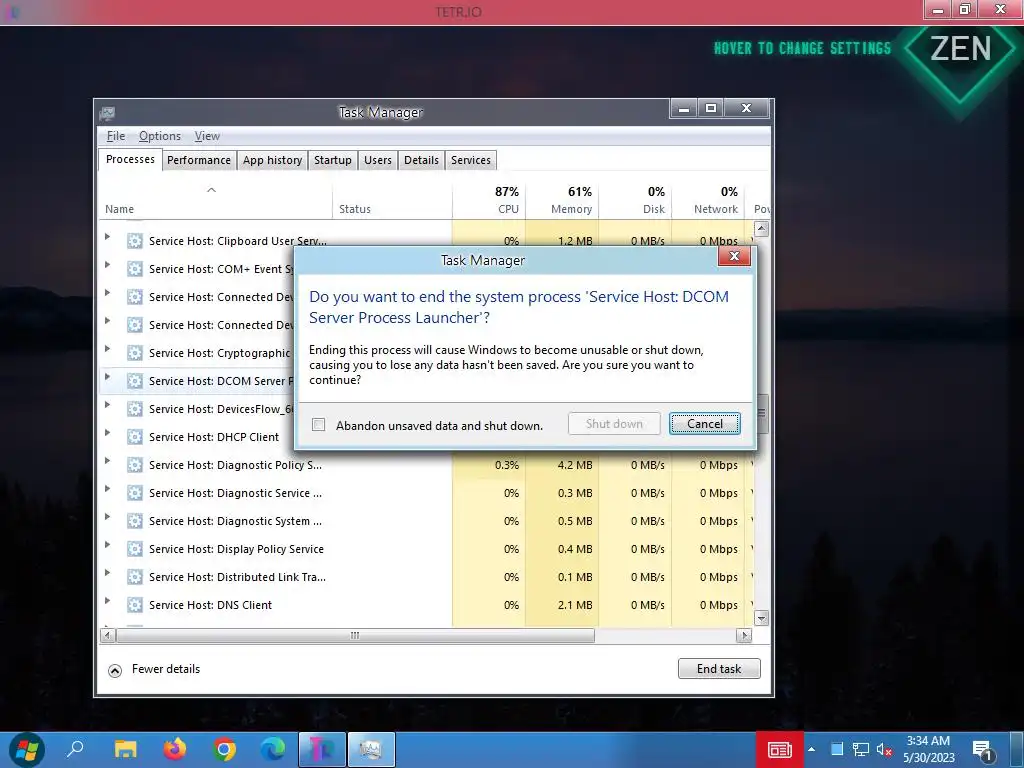This screenshot has width=1024, height=768.
Task: Sort by the Status column header
Action: pyautogui.click(x=392, y=201)
